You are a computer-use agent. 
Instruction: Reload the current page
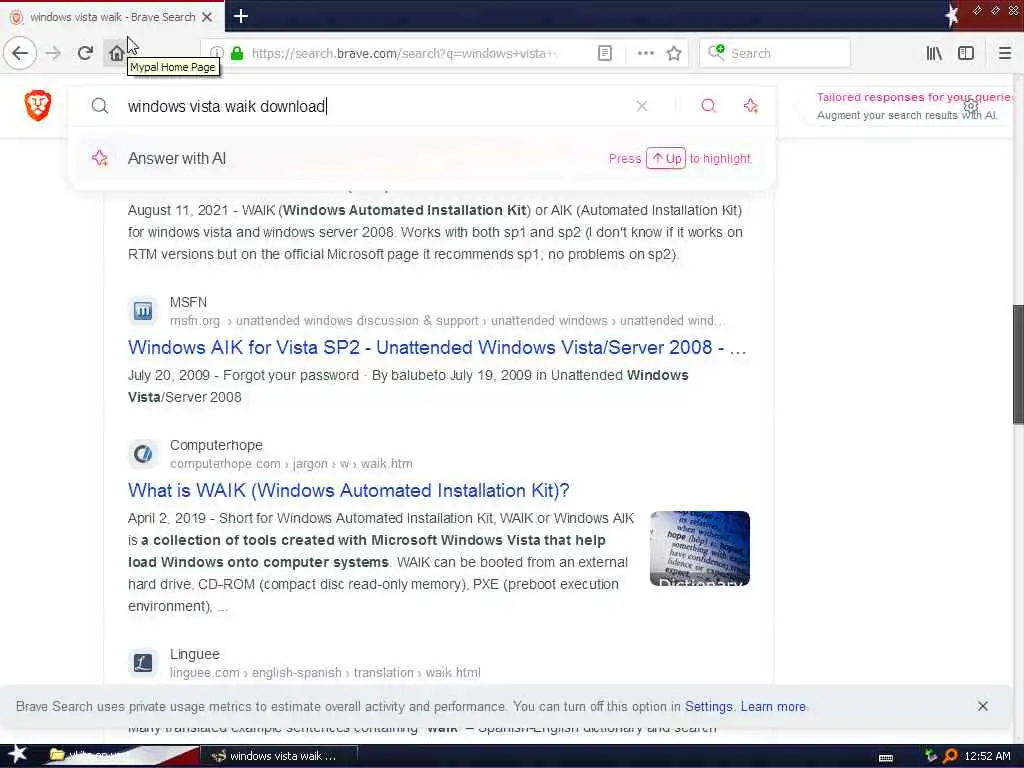coord(85,53)
